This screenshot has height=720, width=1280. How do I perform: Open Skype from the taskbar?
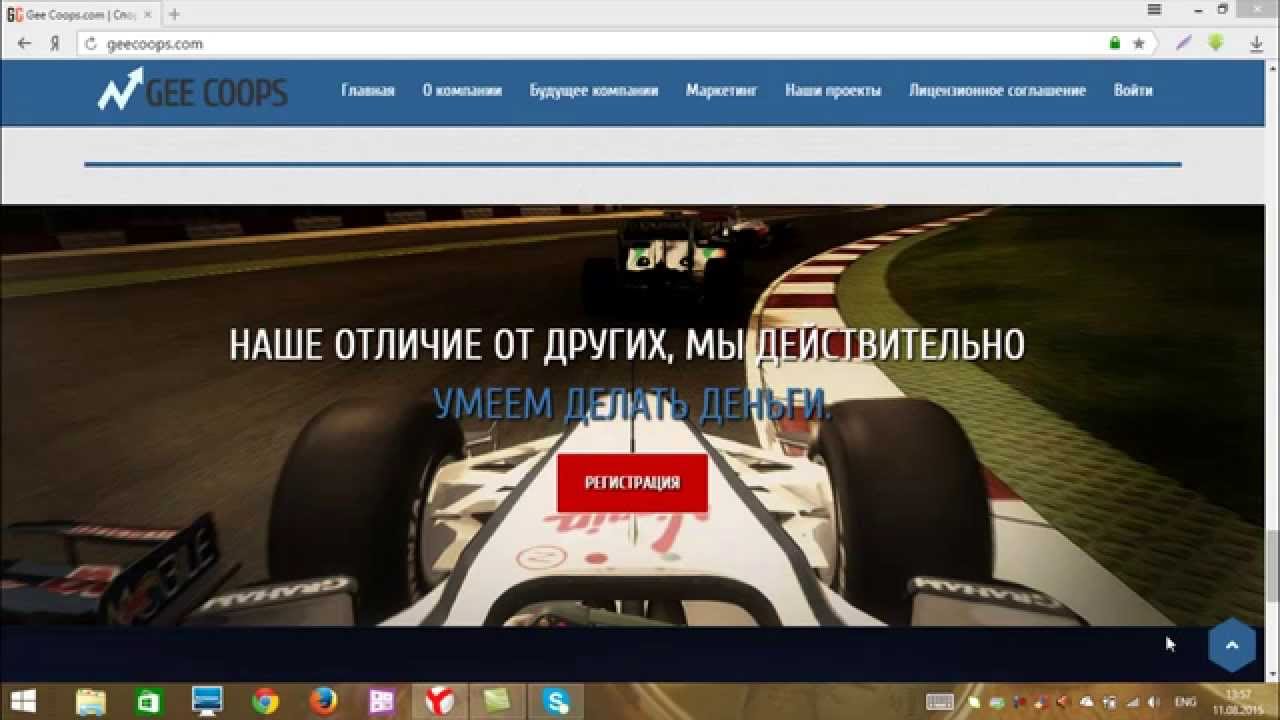coord(556,700)
